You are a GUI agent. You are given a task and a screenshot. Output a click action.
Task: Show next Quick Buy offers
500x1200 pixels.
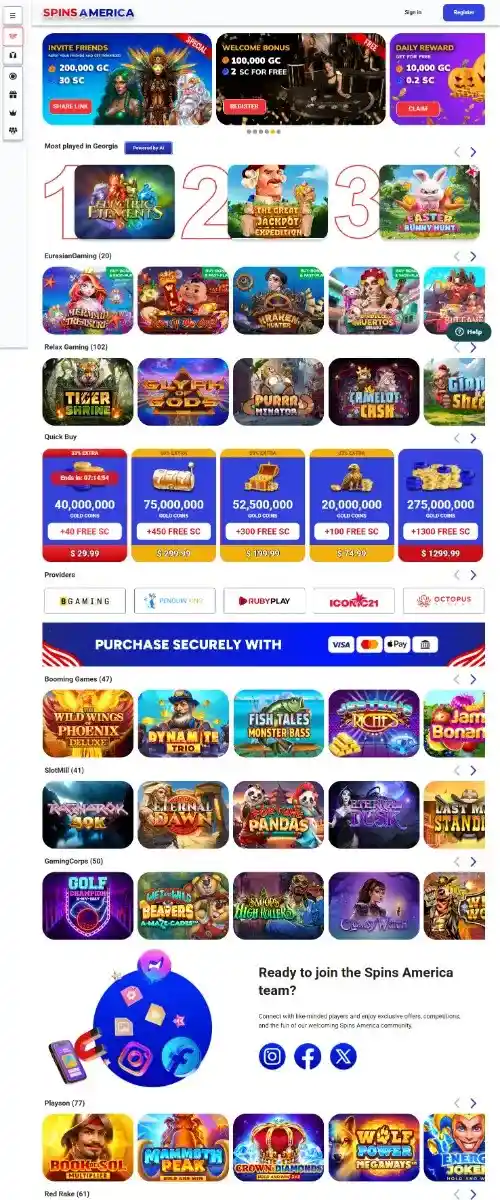pos(473,438)
